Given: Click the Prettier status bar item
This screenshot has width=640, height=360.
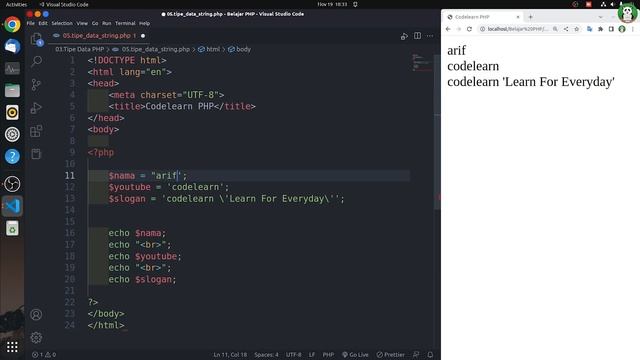Looking at the screenshot, I should [x=391, y=355].
